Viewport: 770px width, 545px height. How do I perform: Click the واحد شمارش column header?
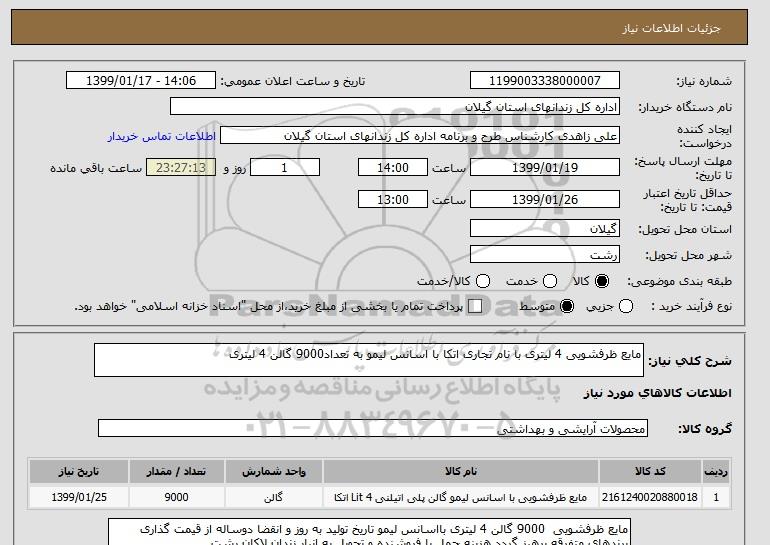274,471
